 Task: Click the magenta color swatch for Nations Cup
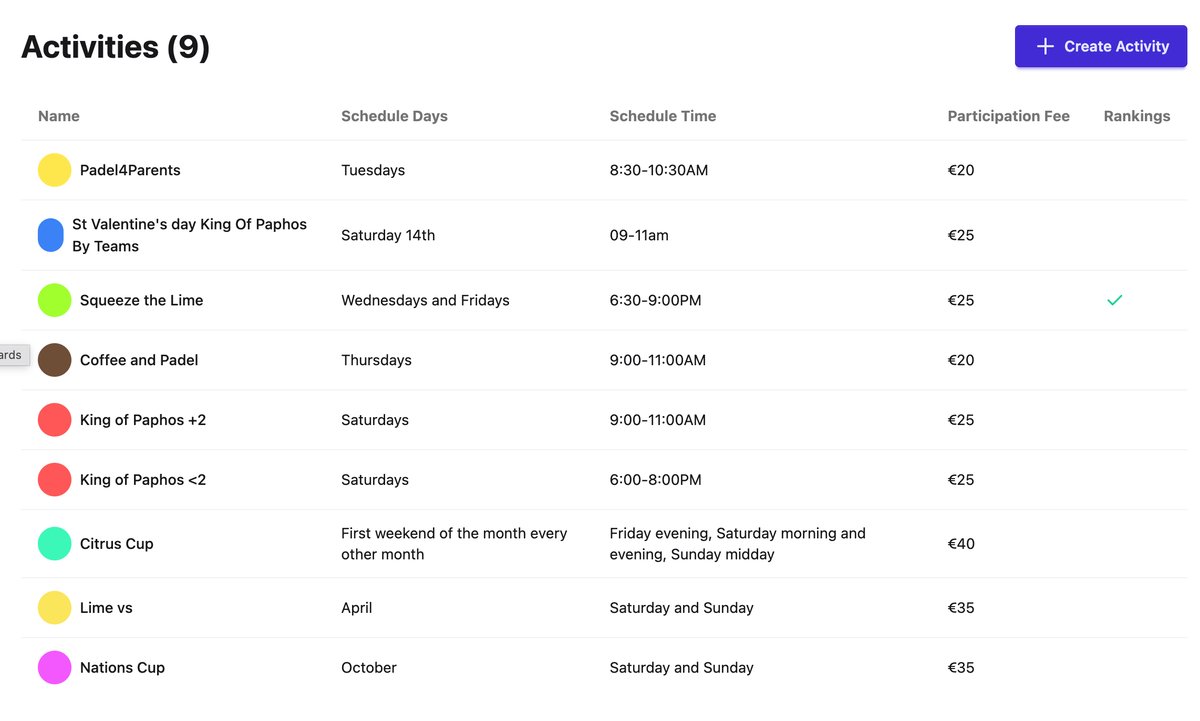54,667
